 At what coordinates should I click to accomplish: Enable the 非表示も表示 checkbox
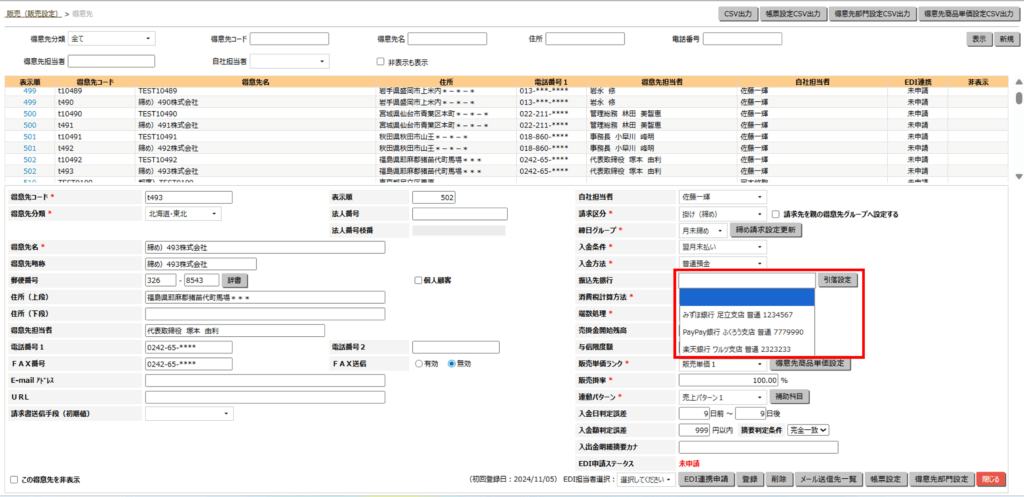(x=380, y=61)
